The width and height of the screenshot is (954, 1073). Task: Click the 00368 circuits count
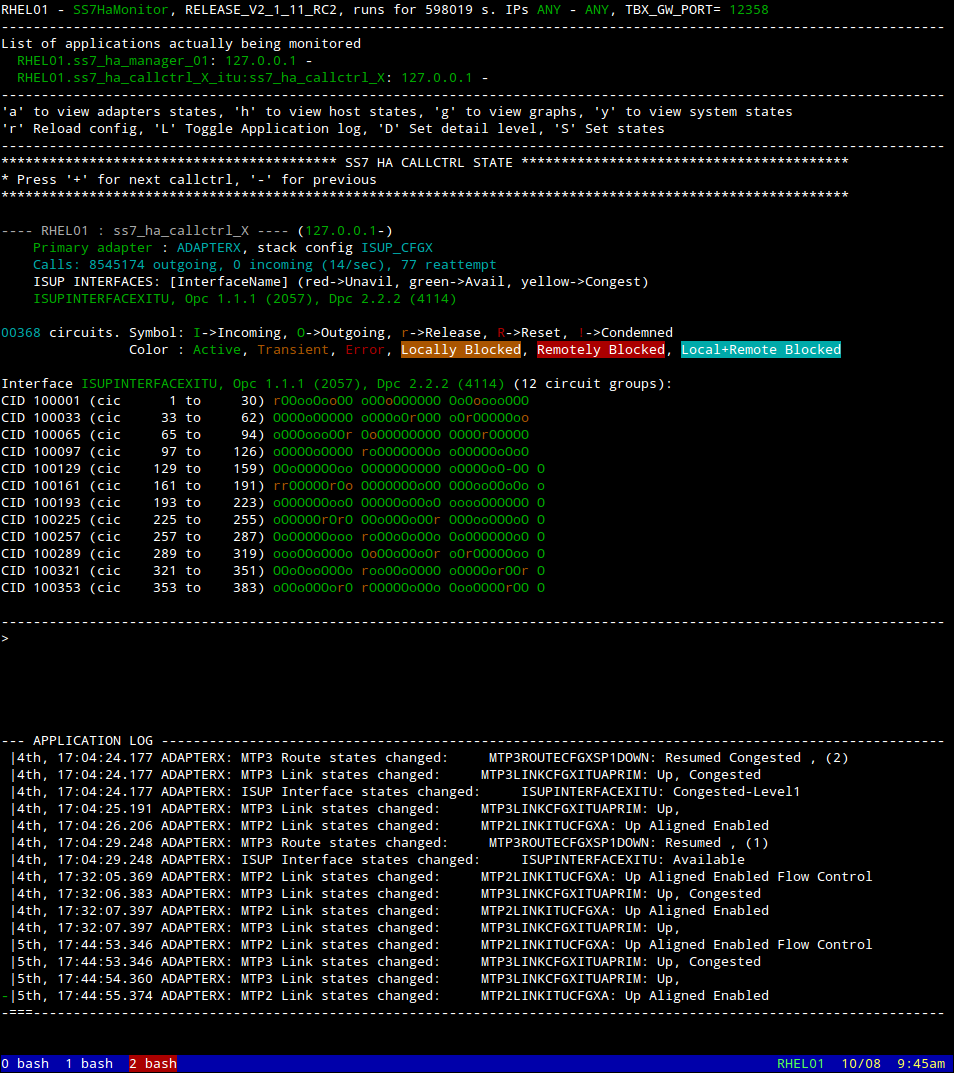pyautogui.click(x=21, y=333)
